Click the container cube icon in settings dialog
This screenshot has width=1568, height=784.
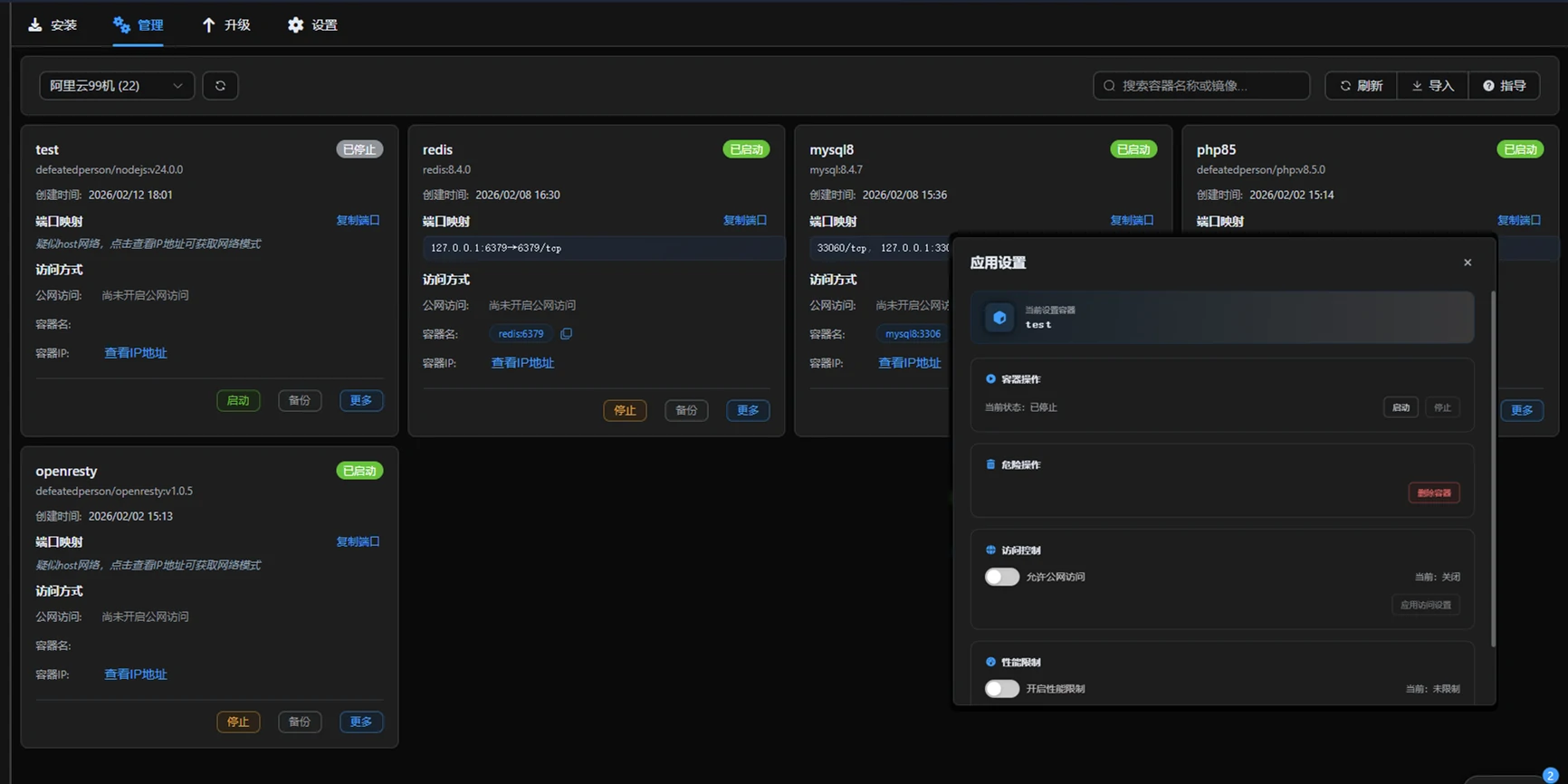(x=999, y=318)
